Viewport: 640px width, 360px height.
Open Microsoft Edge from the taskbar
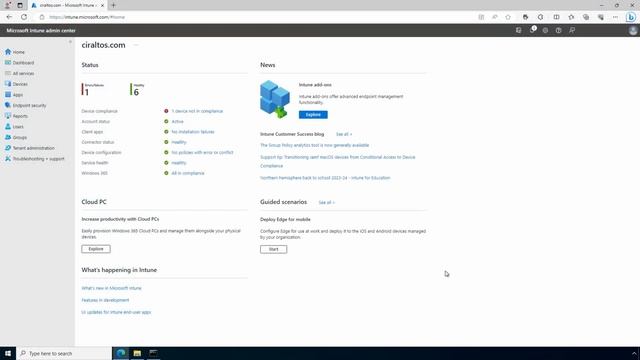click(121, 353)
